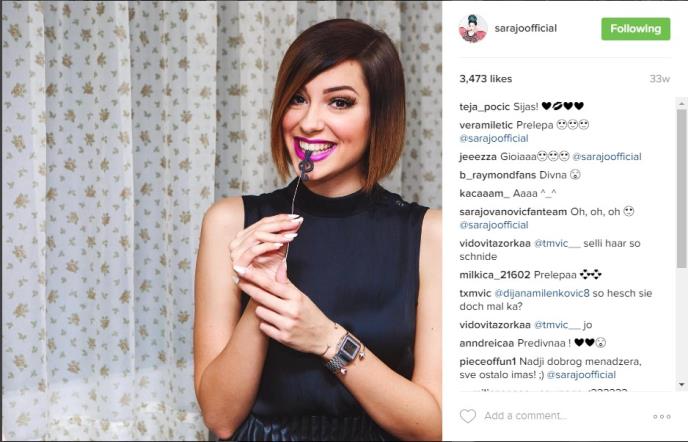Screen dimensions: 688x442
Task: Click the @dijanamilenkovic8 mention link
Action: [542, 293]
